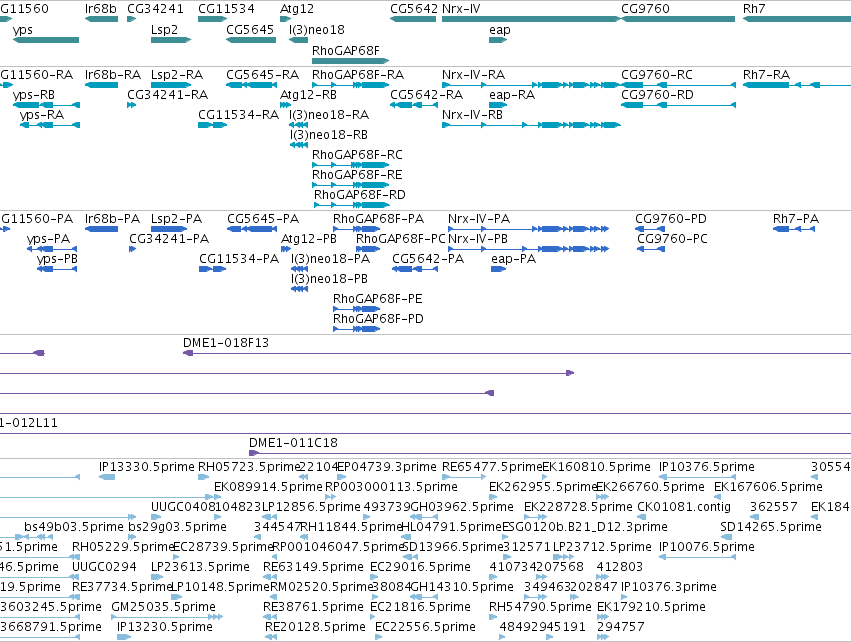The image size is (851, 642).
Task: Click the CG34241 gene label
Action: (155, 9)
